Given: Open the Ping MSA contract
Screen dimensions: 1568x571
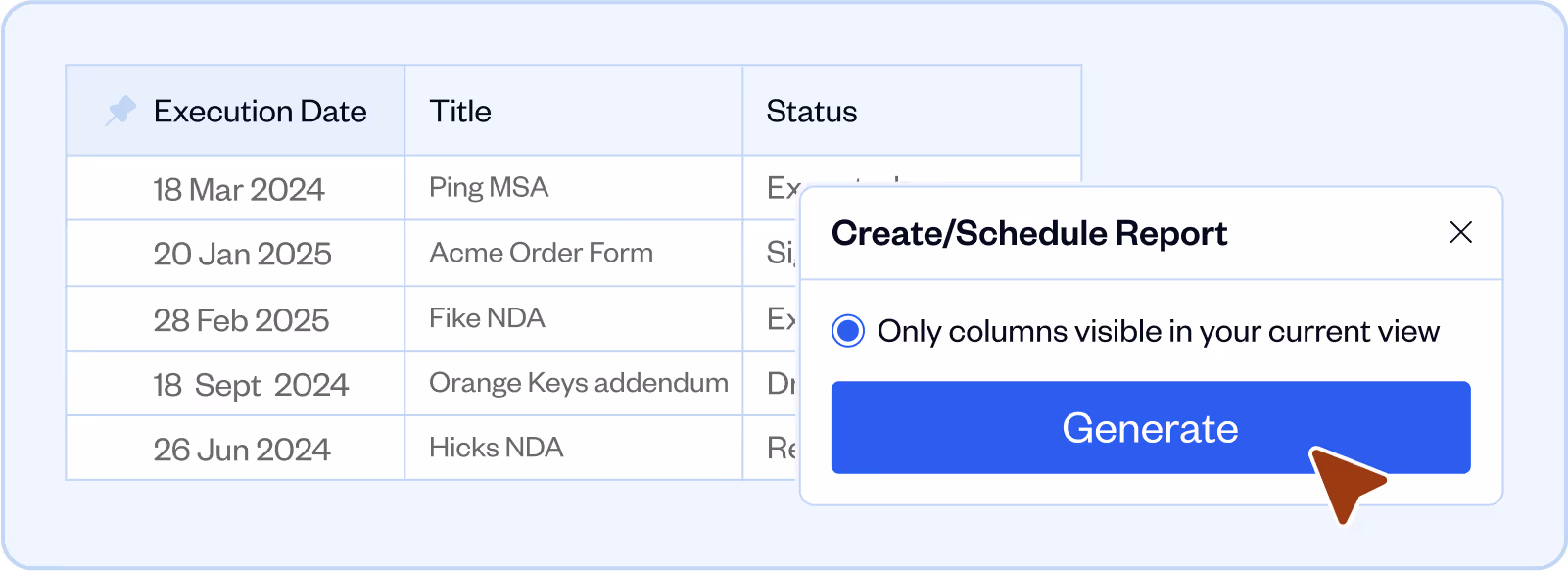Looking at the screenshot, I should pyautogui.click(x=489, y=187).
